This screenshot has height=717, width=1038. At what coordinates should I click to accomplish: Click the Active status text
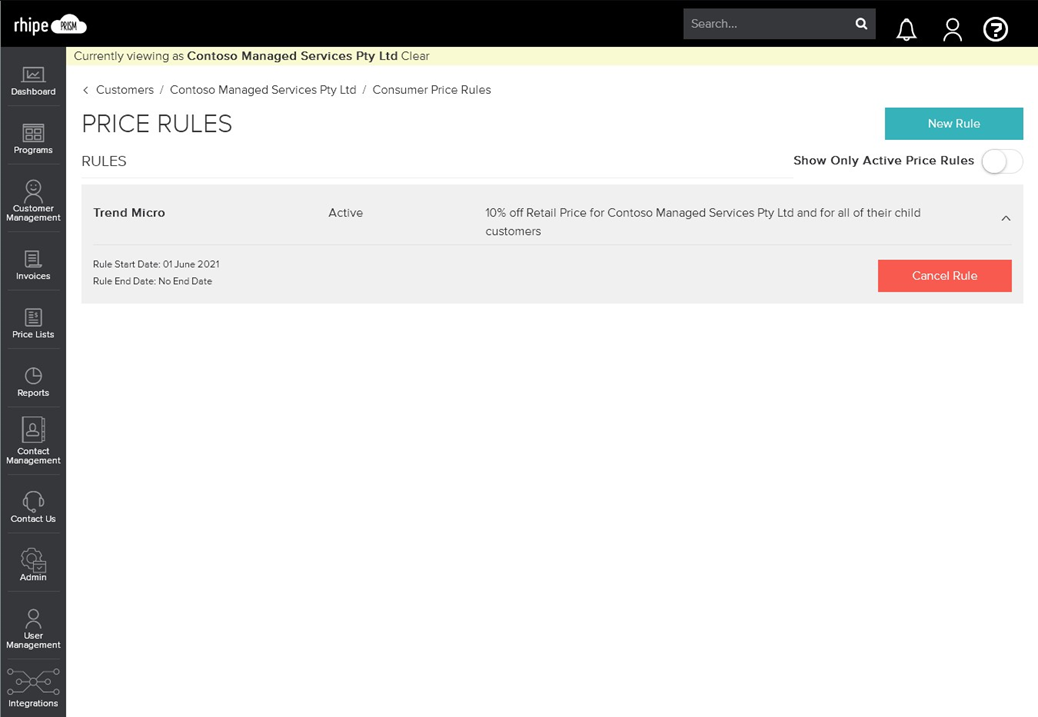pyautogui.click(x=346, y=213)
